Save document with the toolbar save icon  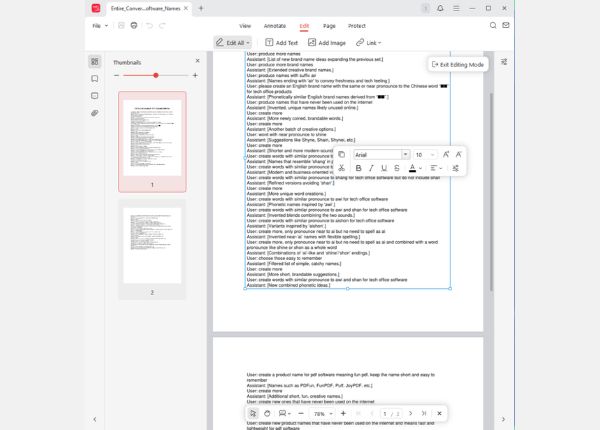point(121,26)
